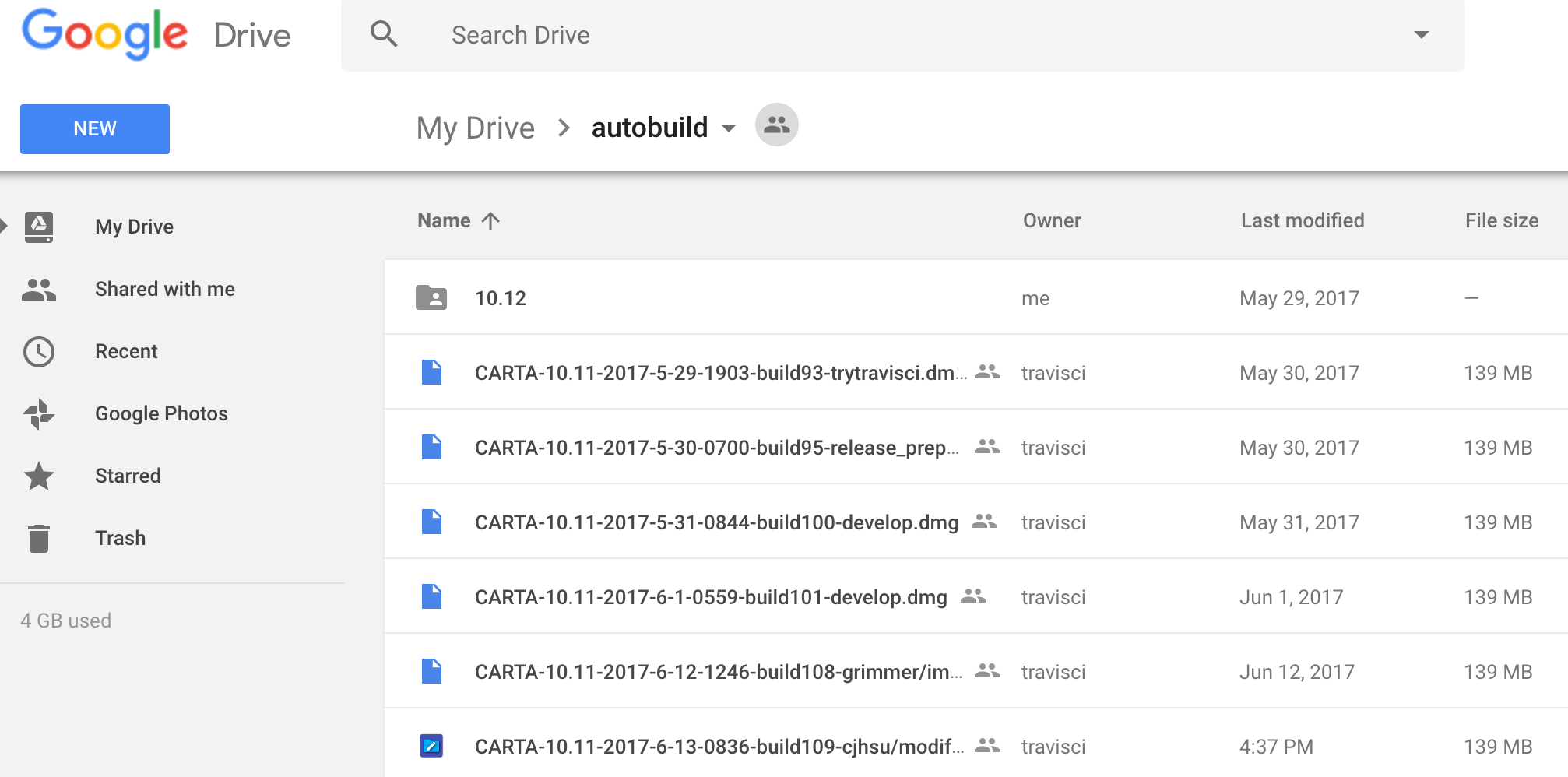Screen dimensions: 1568x777
Task: Open the Recent section
Action: (x=126, y=351)
